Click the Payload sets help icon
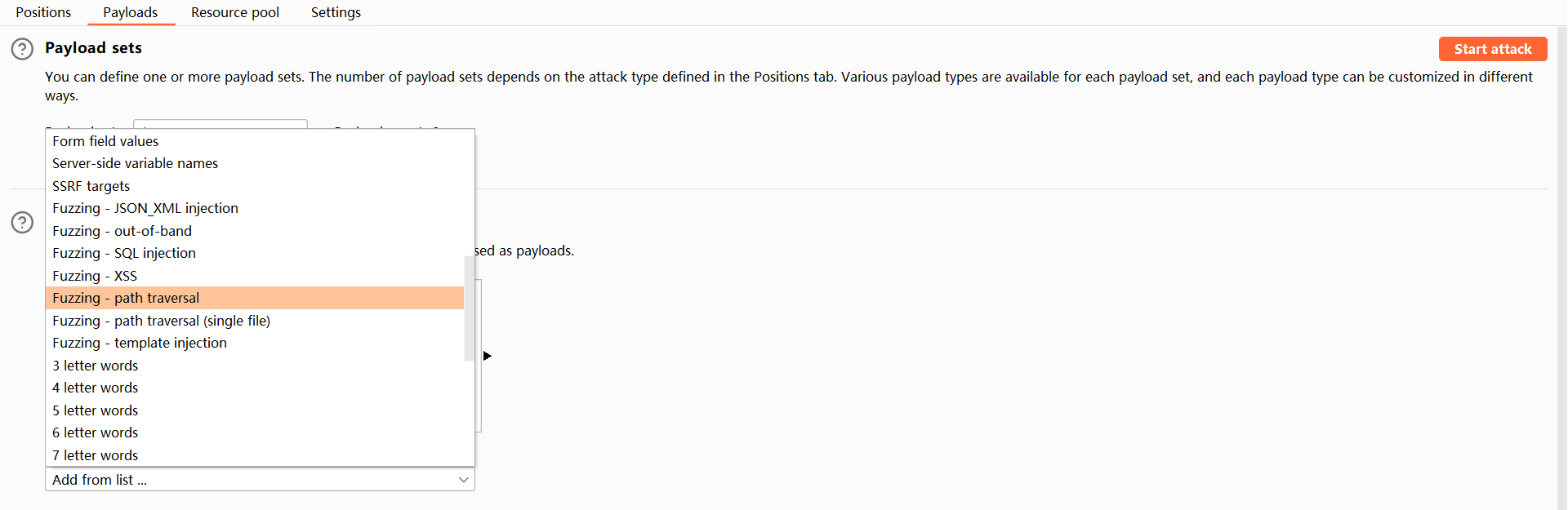 pos(22,49)
